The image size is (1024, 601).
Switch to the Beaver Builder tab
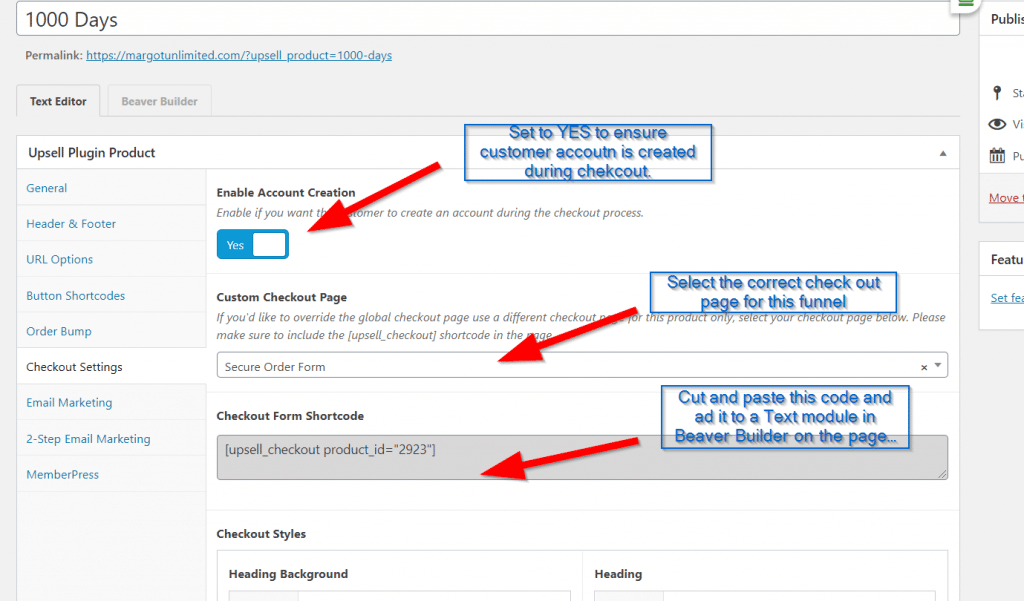tap(159, 101)
